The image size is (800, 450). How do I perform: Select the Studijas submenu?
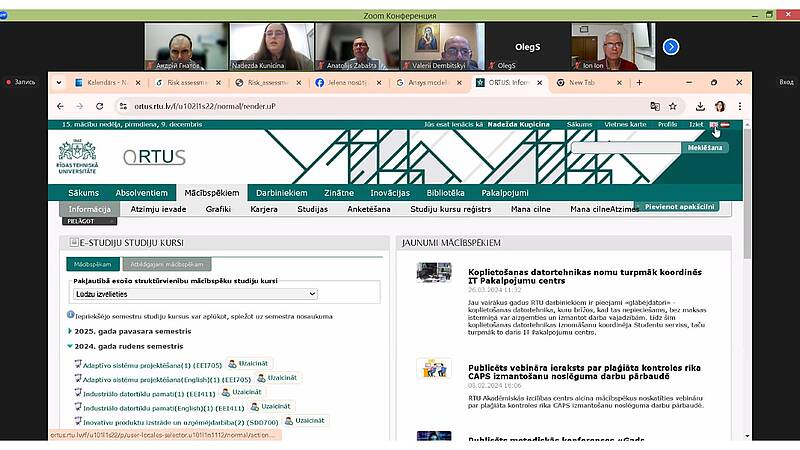[x=312, y=209]
